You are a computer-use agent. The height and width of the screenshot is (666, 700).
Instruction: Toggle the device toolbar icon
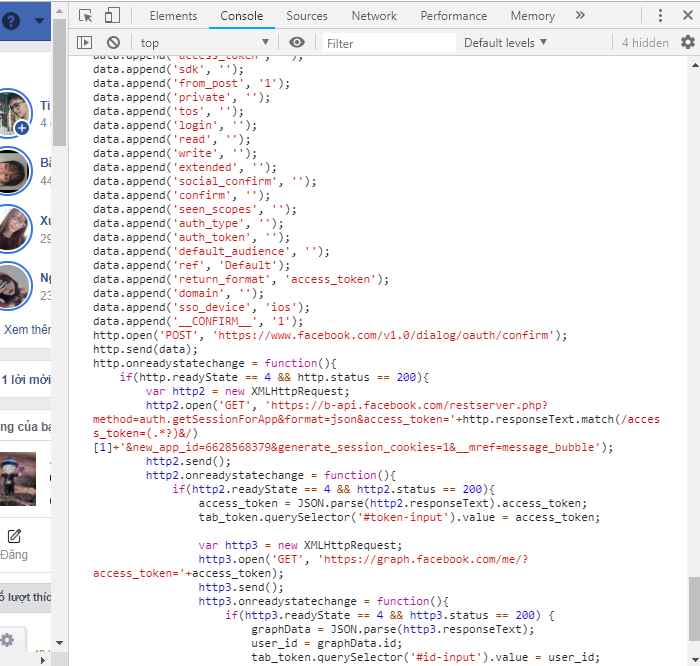112,16
